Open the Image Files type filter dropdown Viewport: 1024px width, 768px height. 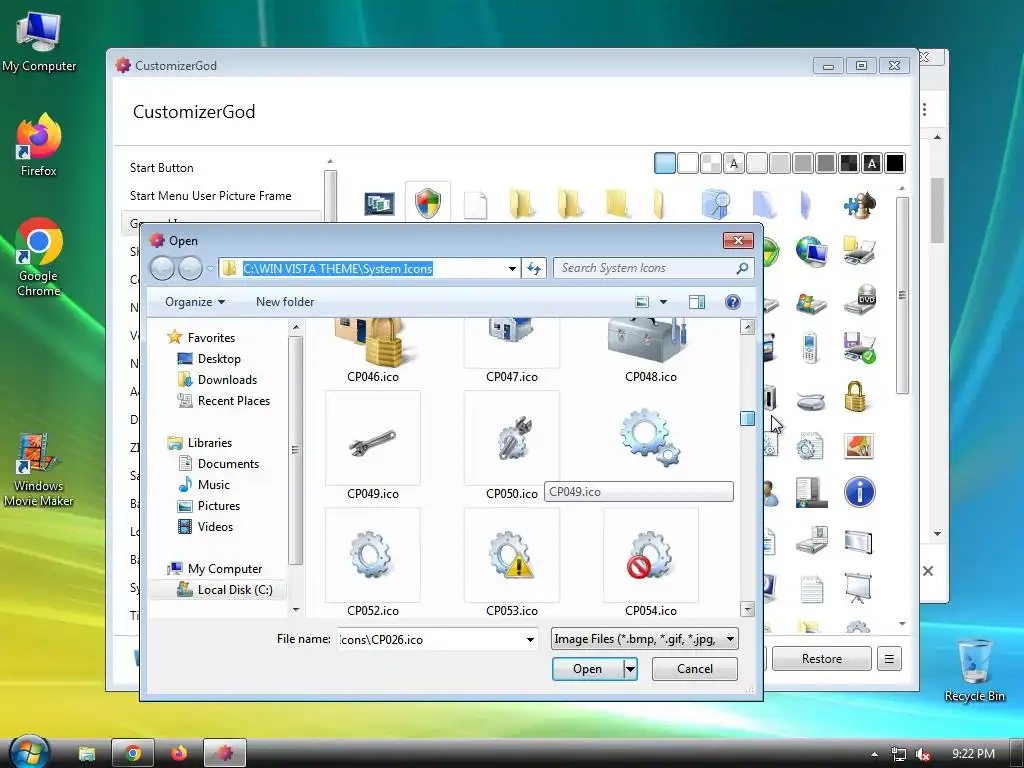645,639
